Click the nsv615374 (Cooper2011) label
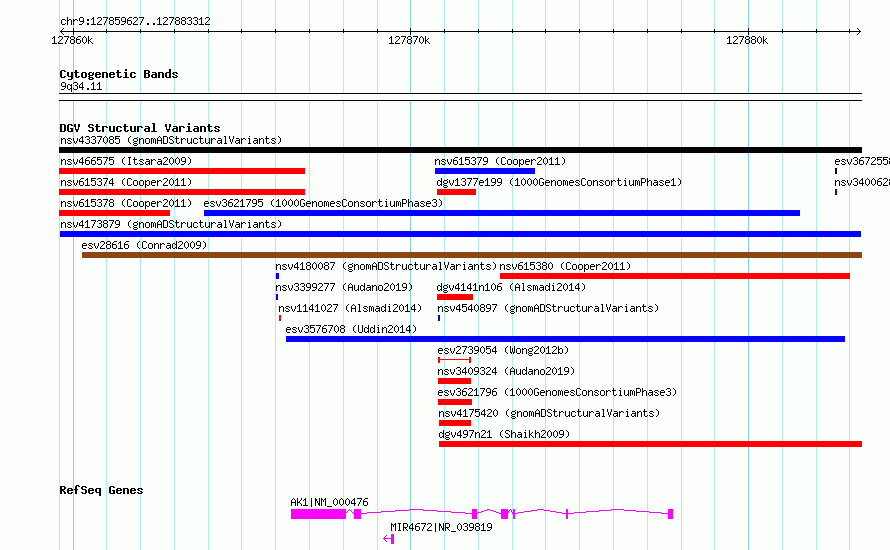The width and height of the screenshot is (890, 550). pos(126,182)
